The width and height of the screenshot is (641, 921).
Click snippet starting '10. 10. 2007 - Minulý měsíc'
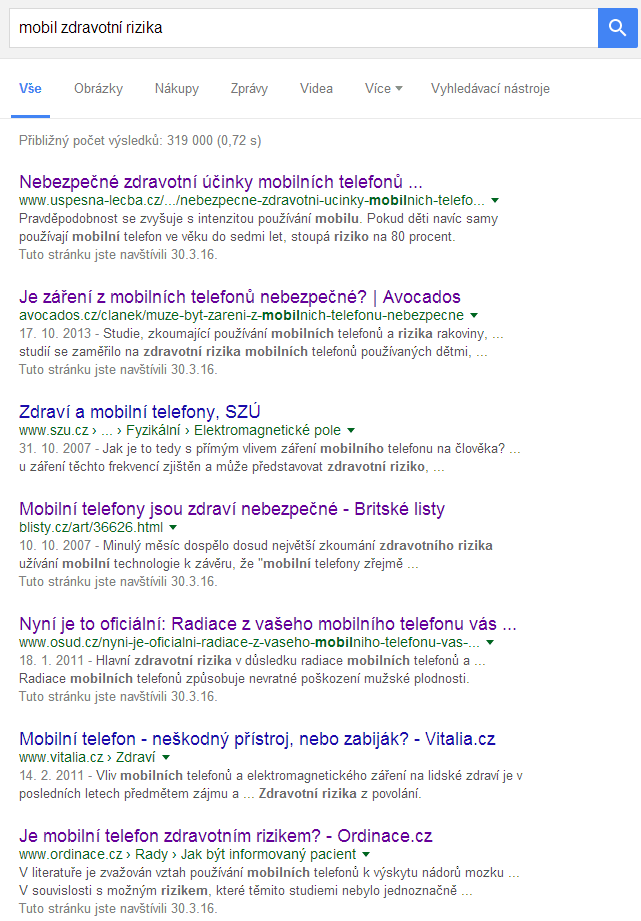pyautogui.click(x=256, y=555)
